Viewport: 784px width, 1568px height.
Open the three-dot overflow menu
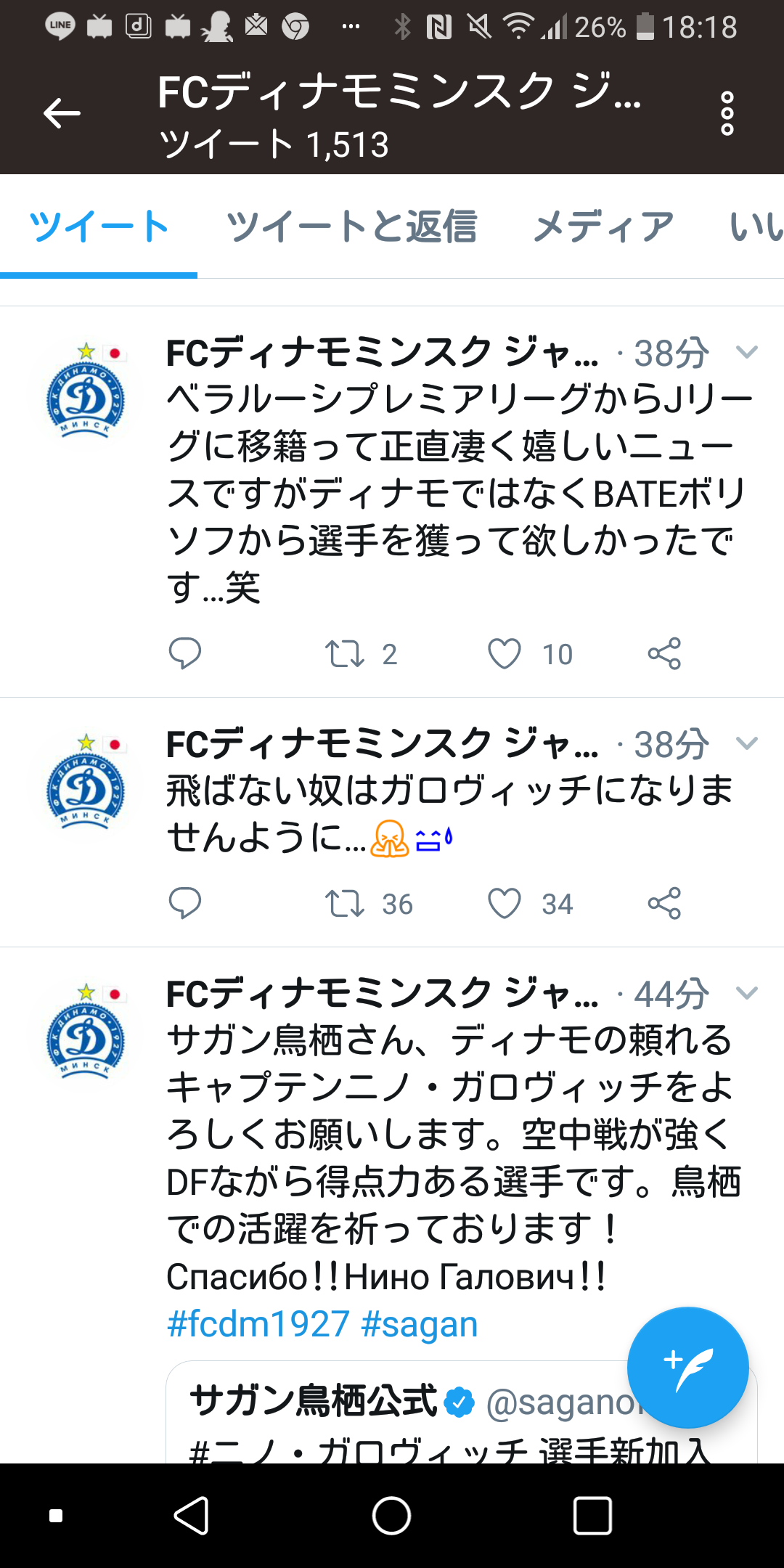pos(727,114)
